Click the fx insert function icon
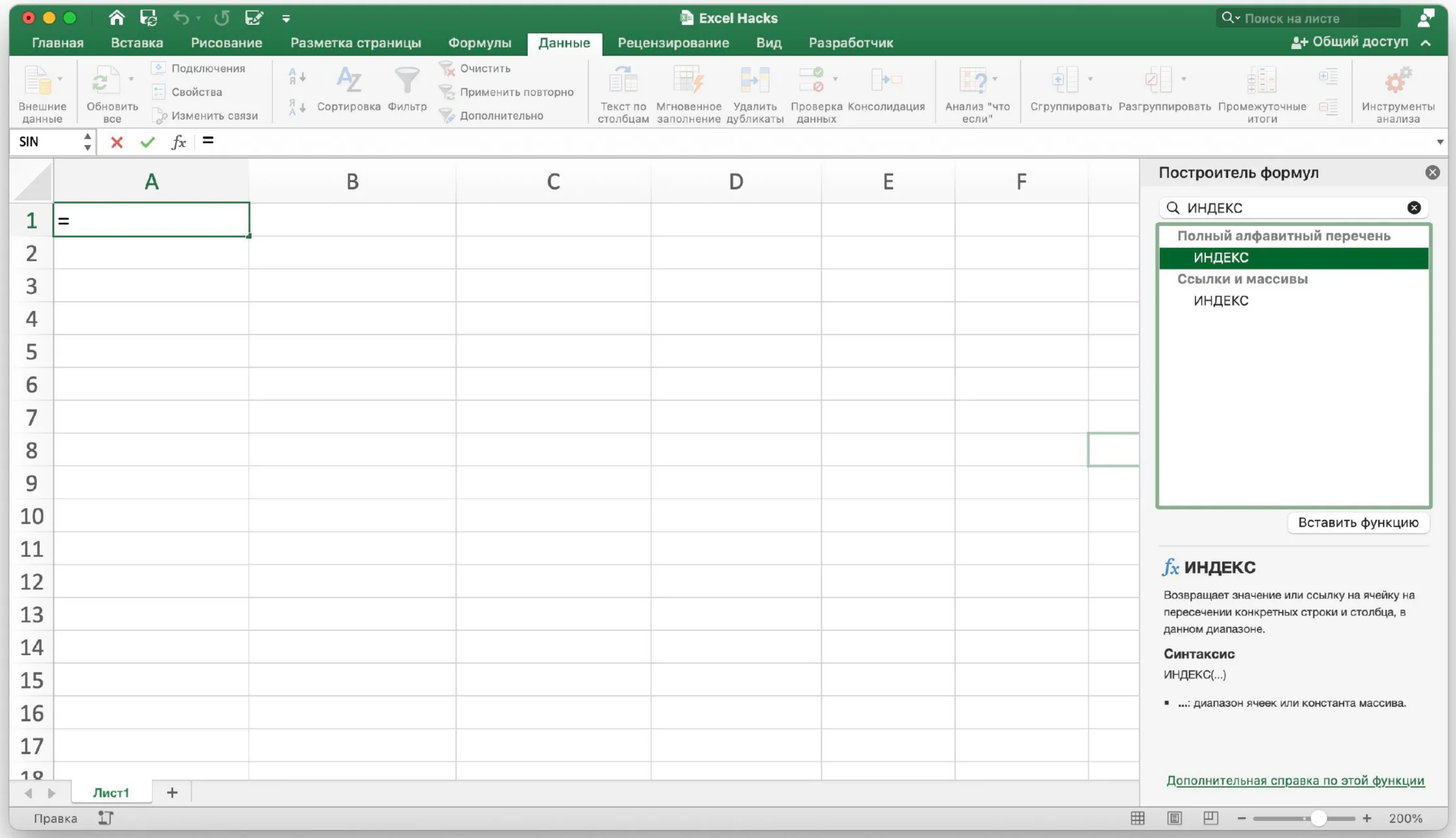Viewport: 1456px width, 838px height. pos(178,142)
